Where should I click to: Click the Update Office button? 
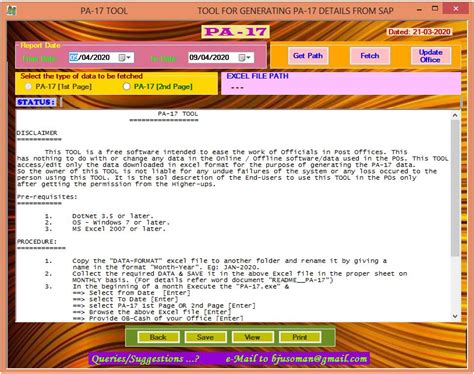430,56
